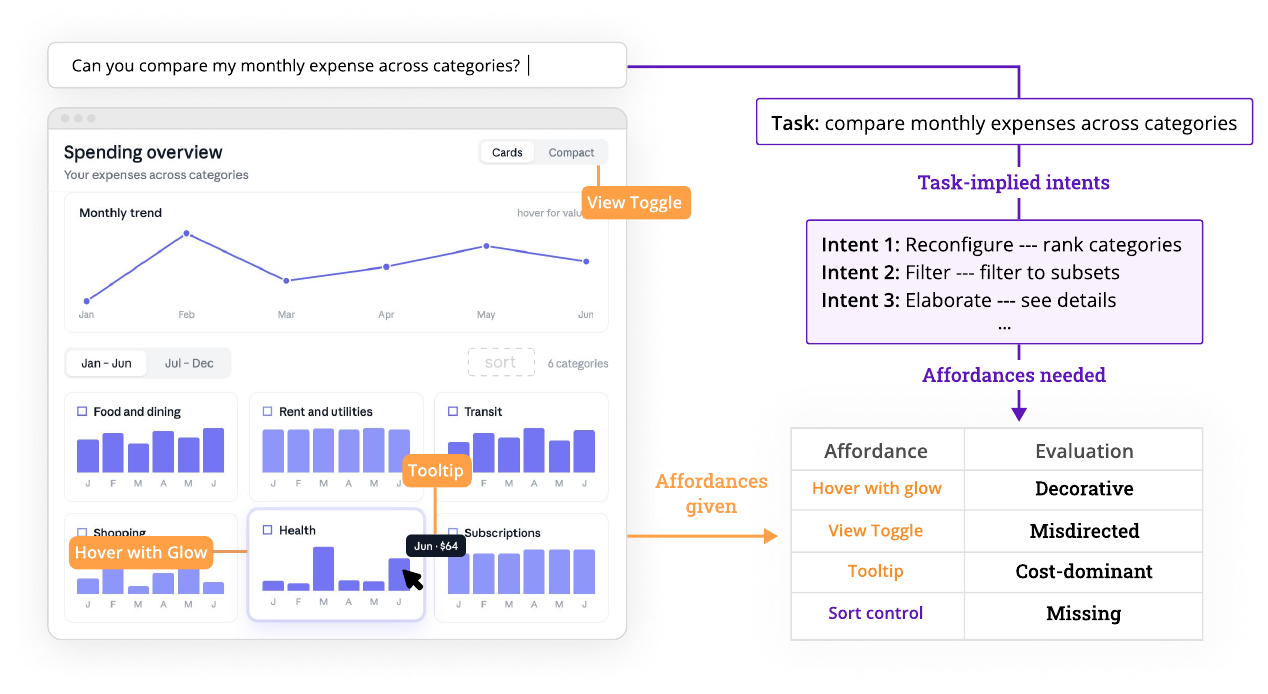Click the 'Monthly trend' chart title
Image resolution: width=1268 pixels, height=694 pixels.
(x=120, y=213)
